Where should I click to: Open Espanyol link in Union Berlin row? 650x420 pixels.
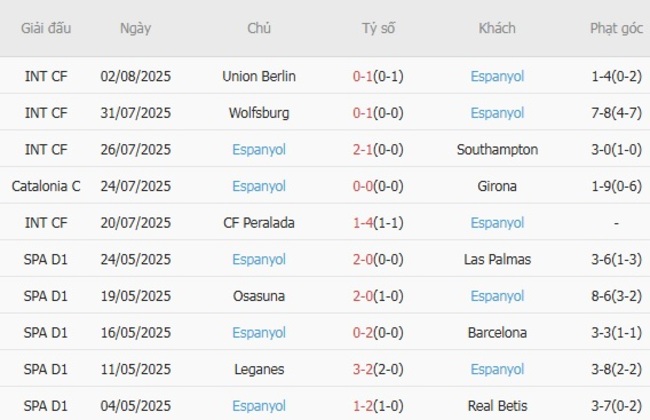[497, 76]
